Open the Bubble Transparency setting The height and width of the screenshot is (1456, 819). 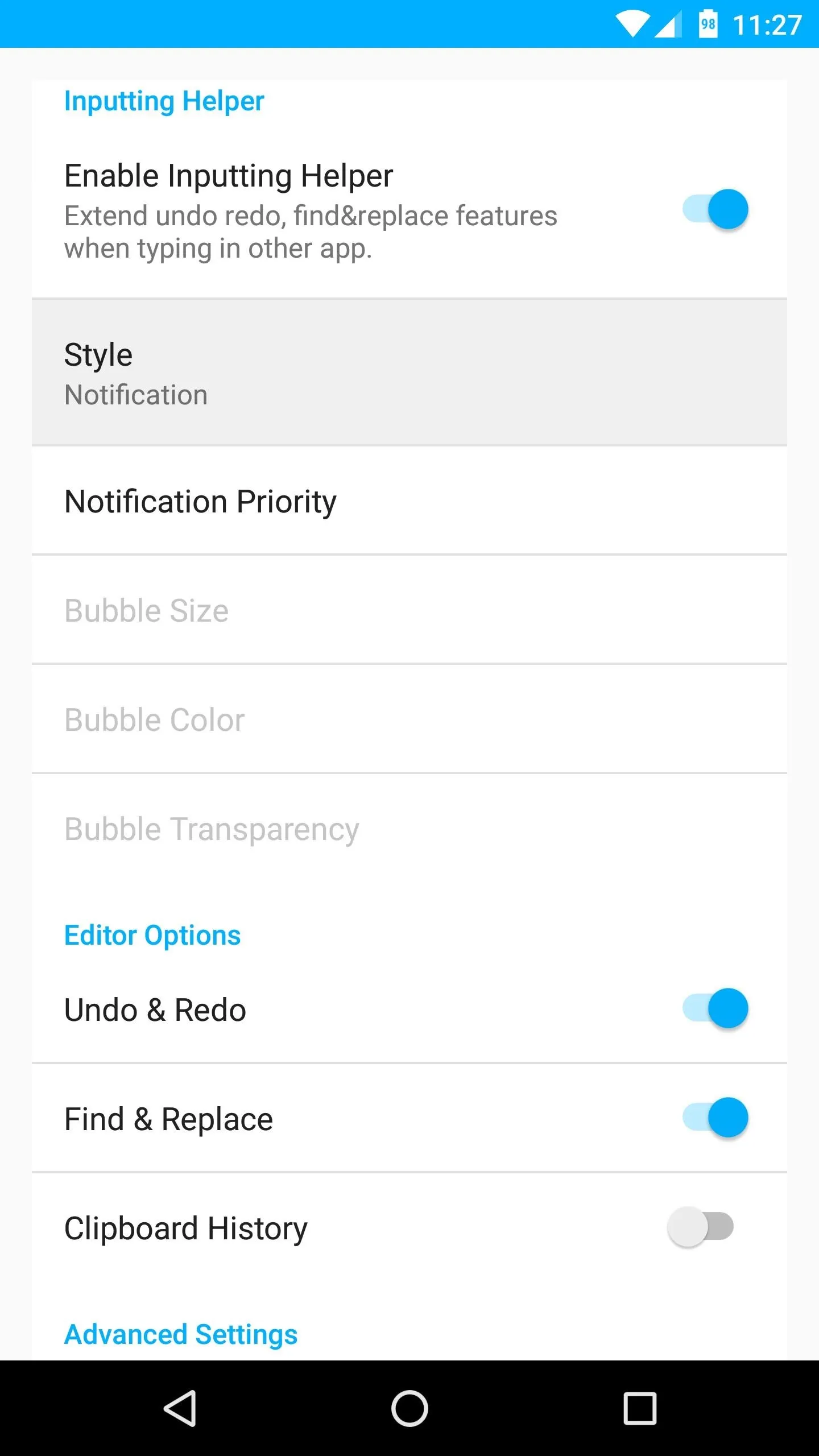click(409, 828)
